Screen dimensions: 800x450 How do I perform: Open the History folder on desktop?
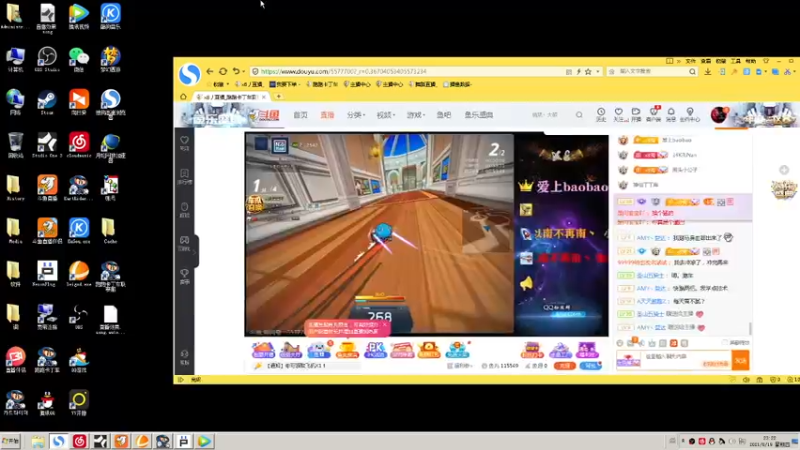click(15, 188)
